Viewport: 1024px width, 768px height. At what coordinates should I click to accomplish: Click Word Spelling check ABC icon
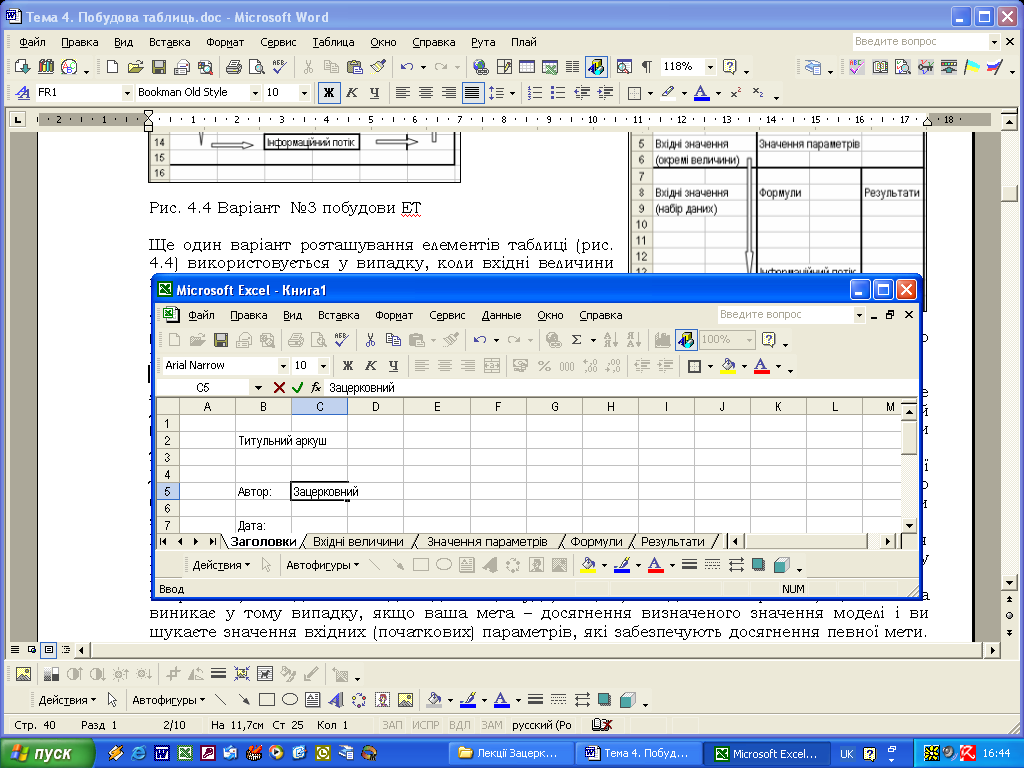[x=280, y=67]
